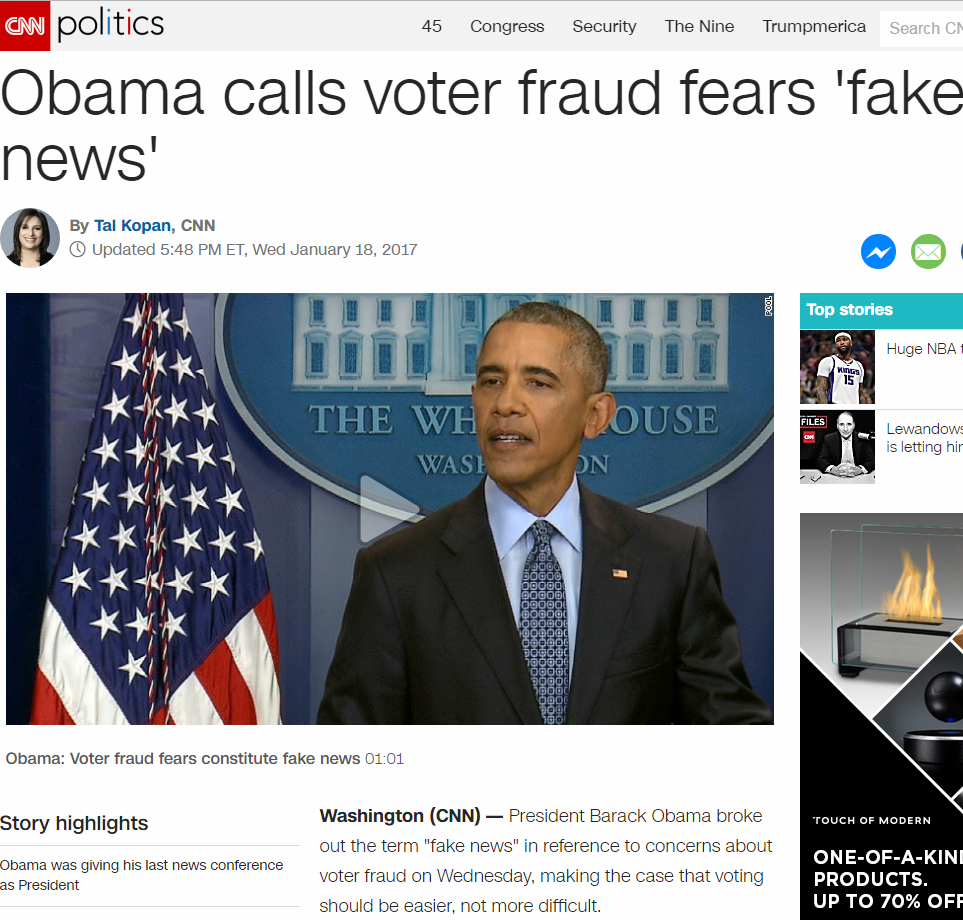Click the Search CNN input field
Image resolution: width=963 pixels, height=920 pixels.
pyautogui.click(x=921, y=28)
